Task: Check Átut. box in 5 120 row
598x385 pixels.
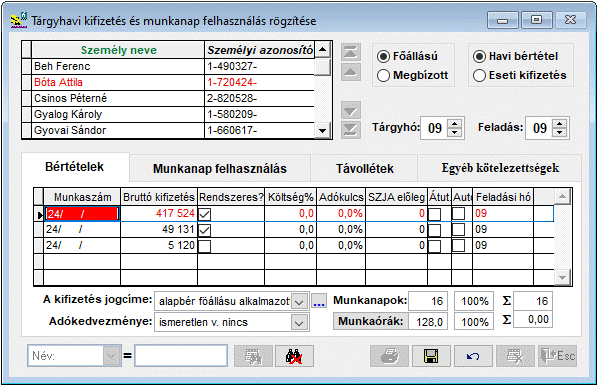Action: [435, 246]
